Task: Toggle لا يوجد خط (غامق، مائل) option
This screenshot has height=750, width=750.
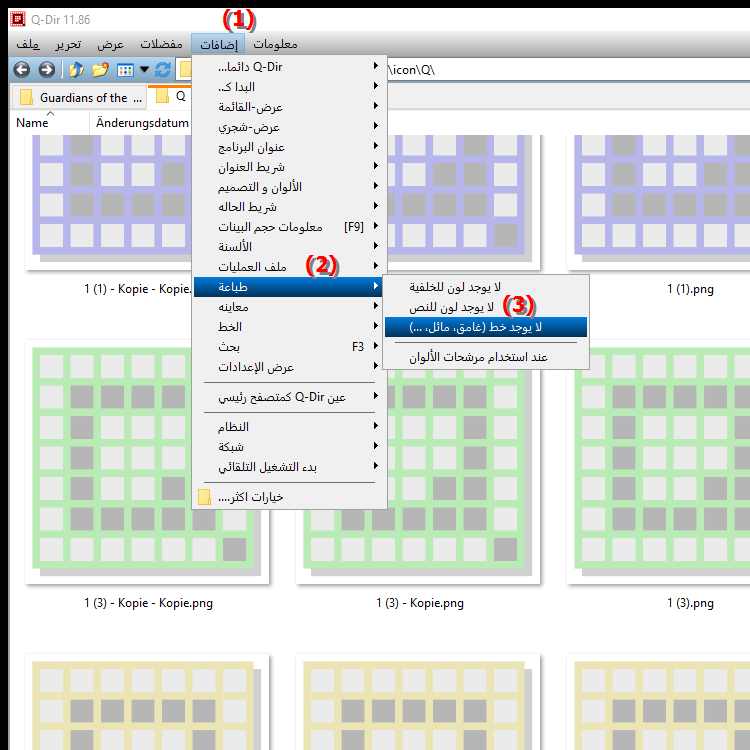Action: click(x=486, y=327)
